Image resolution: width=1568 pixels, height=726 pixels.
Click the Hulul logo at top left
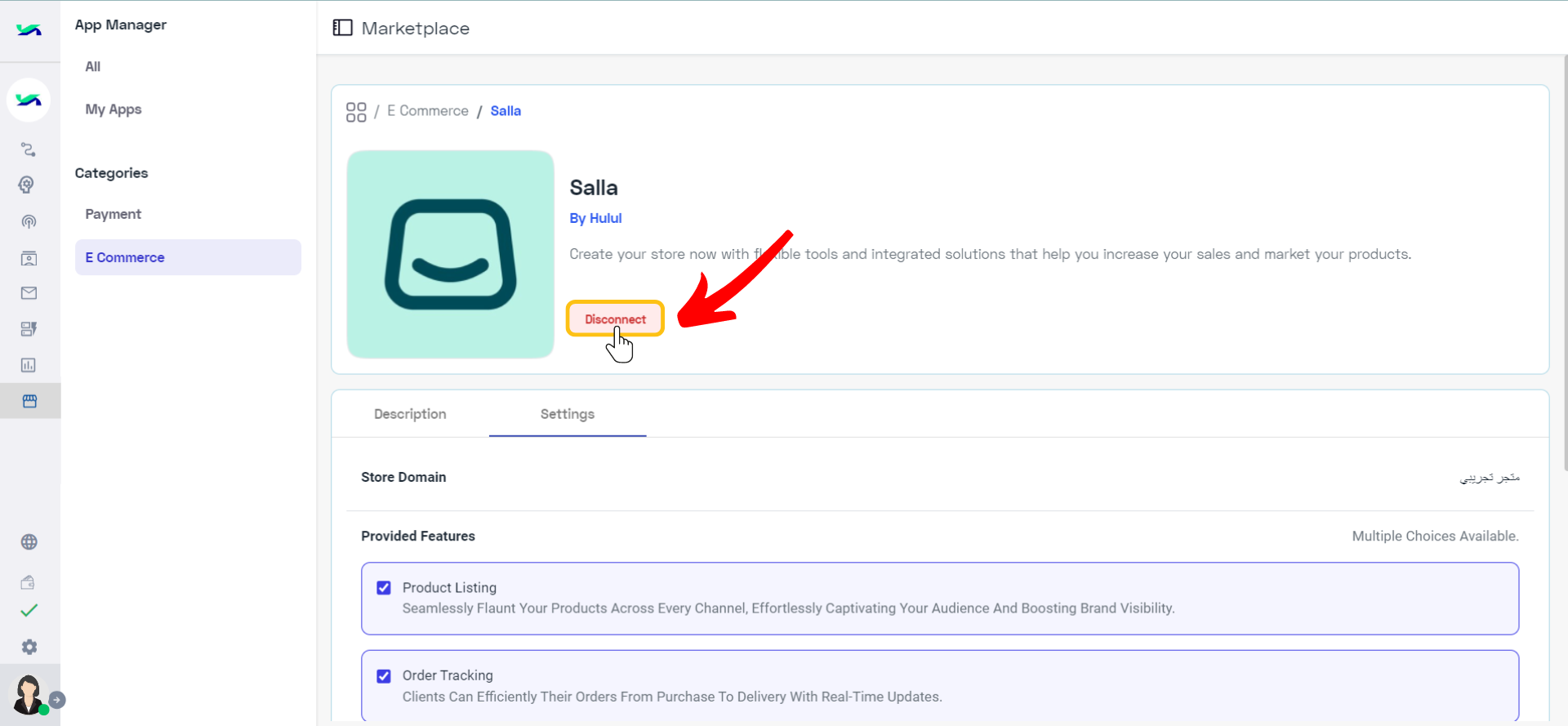click(x=29, y=30)
